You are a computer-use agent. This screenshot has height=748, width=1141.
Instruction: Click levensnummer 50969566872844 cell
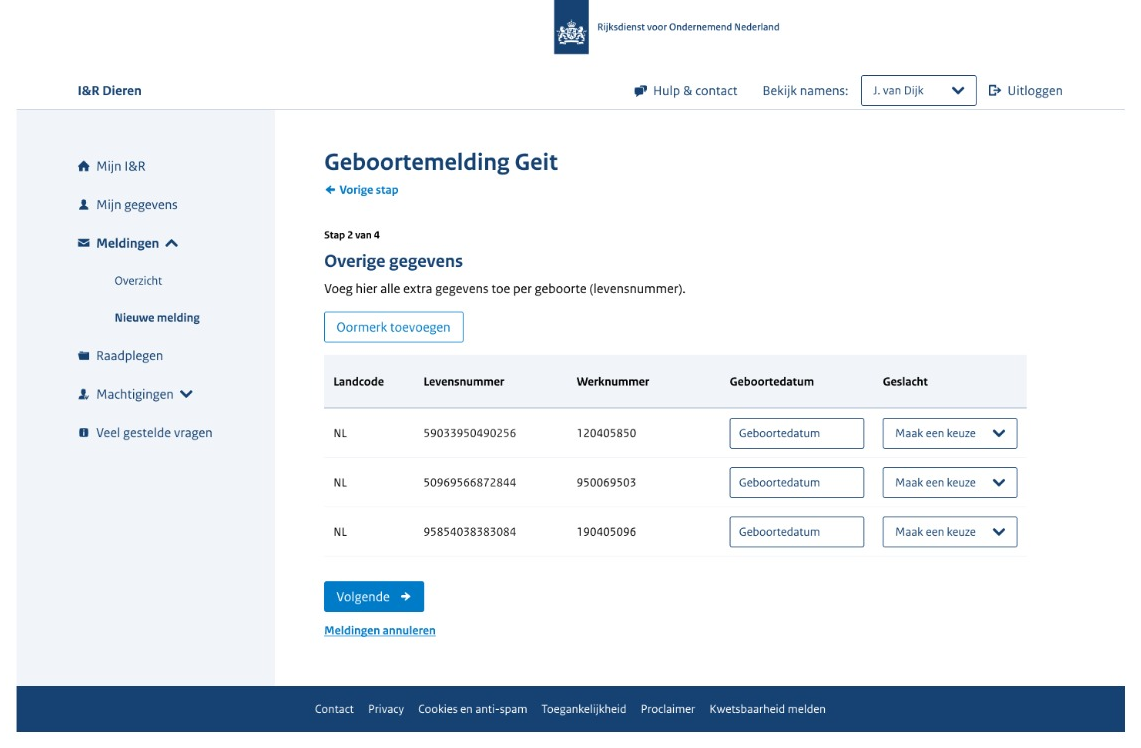(469, 482)
